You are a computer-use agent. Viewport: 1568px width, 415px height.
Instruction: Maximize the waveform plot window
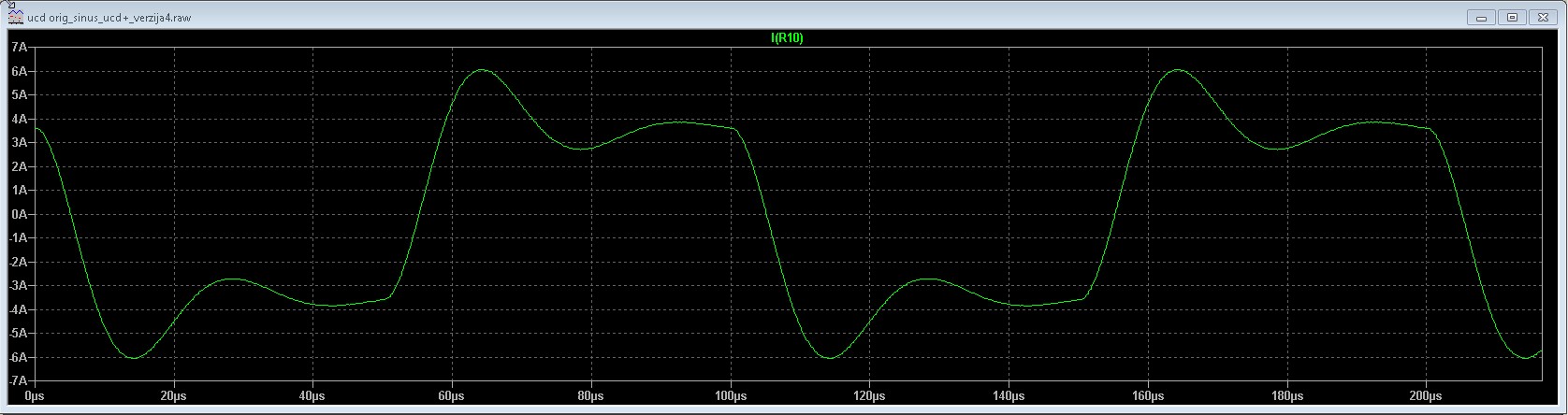[1512, 17]
